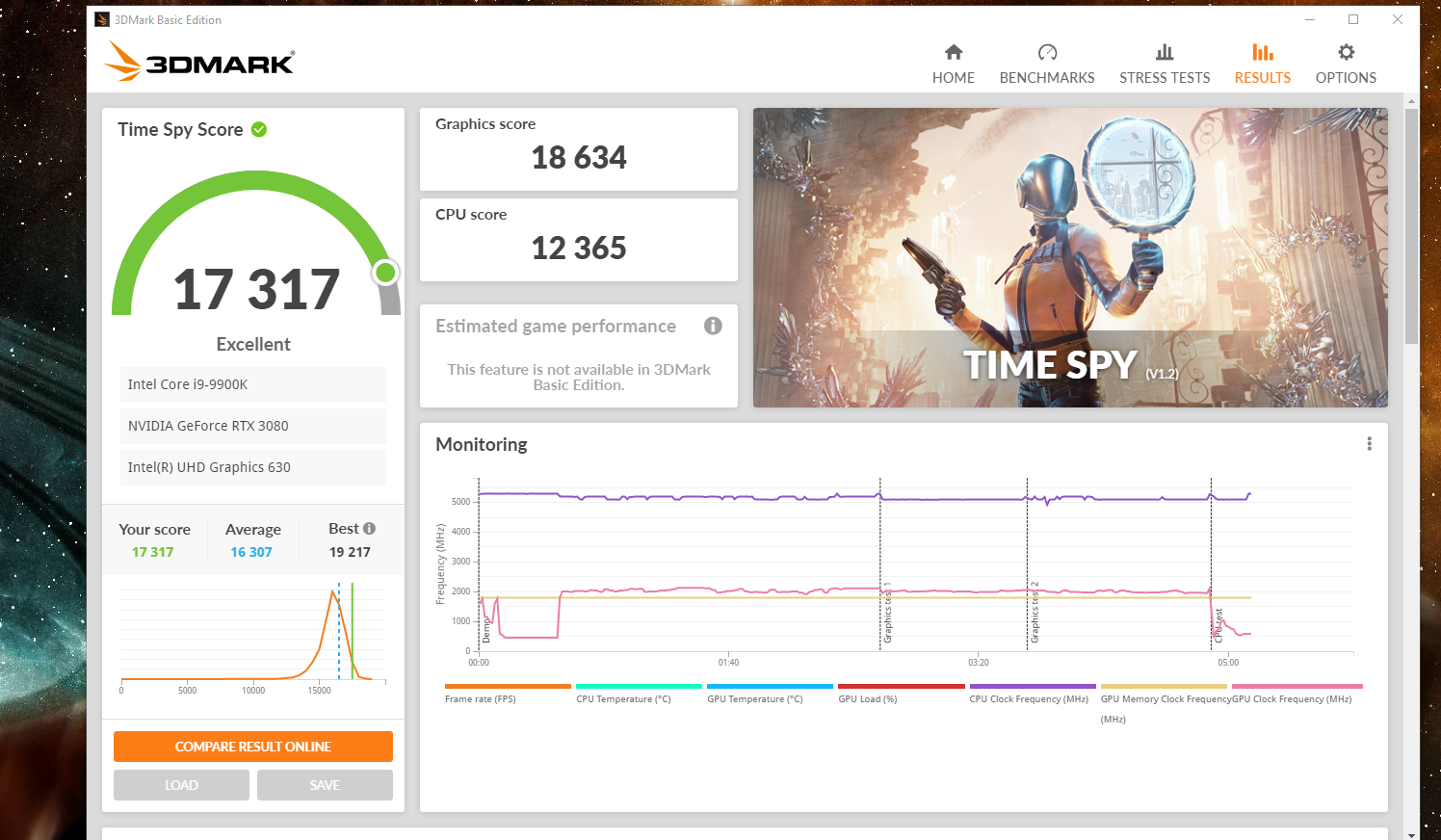Image resolution: width=1441 pixels, height=840 pixels.
Task: Click the vertical scrollbar thumb
Action: pos(1411,225)
